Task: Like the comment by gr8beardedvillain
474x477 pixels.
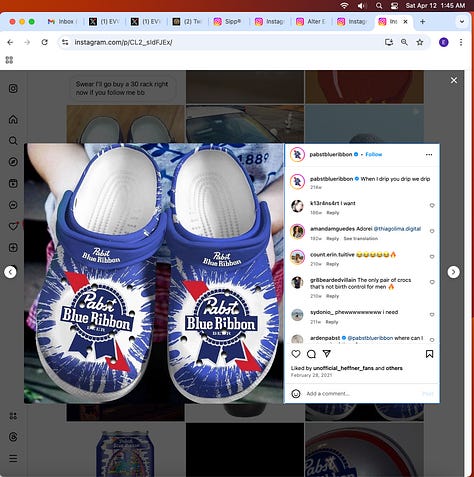Action: pos(432,282)
